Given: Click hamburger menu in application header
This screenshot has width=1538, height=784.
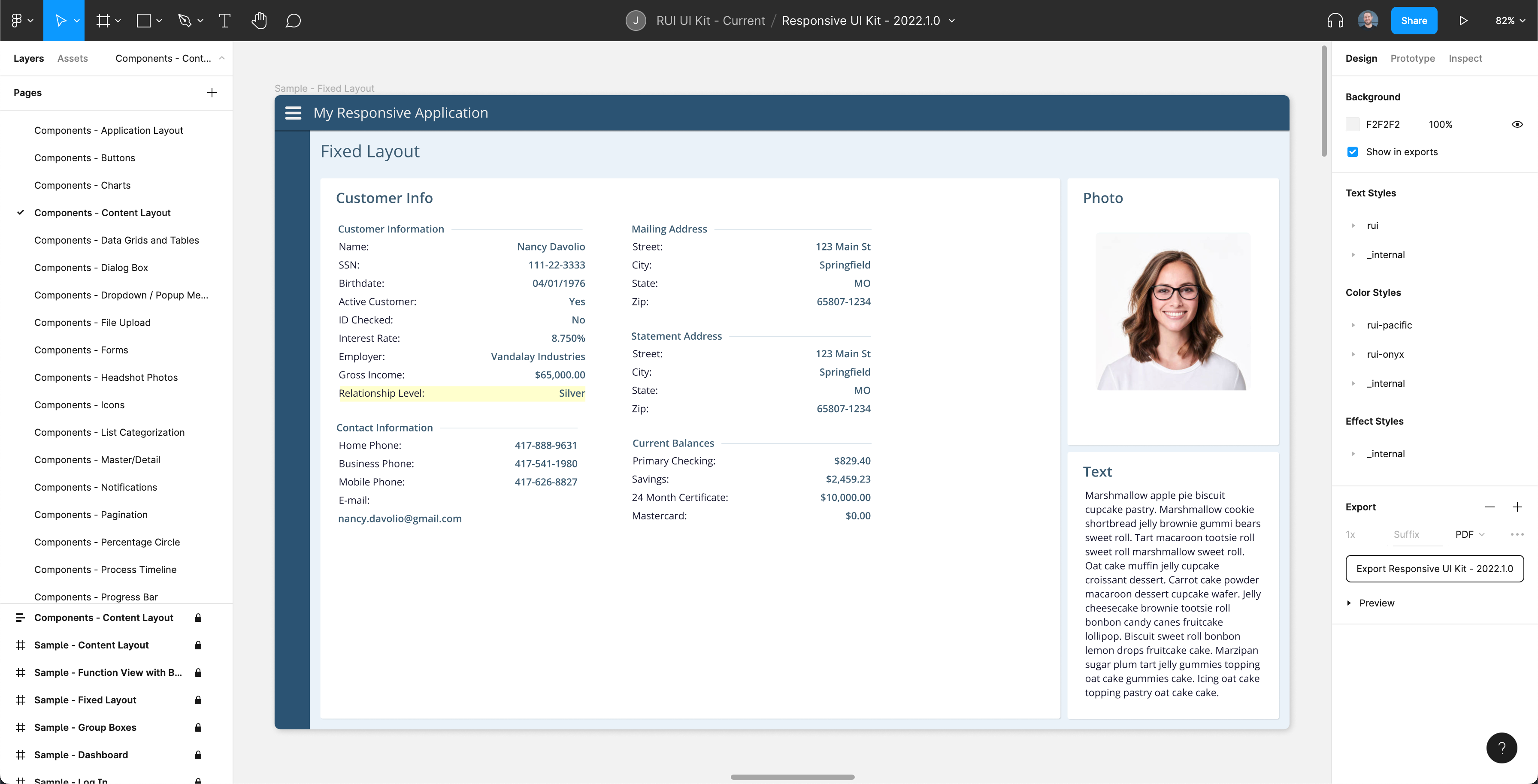Looking at the screenshot, I should point(293,113).
